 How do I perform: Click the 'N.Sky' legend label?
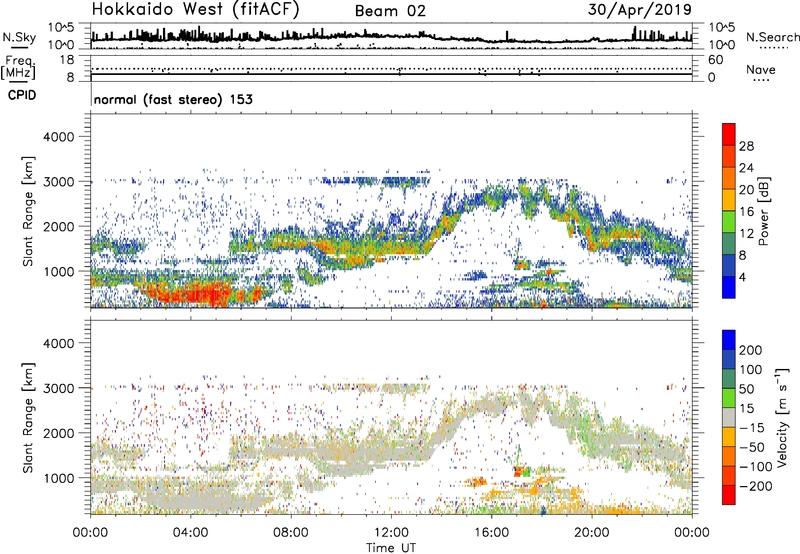(x=19, y=37)
